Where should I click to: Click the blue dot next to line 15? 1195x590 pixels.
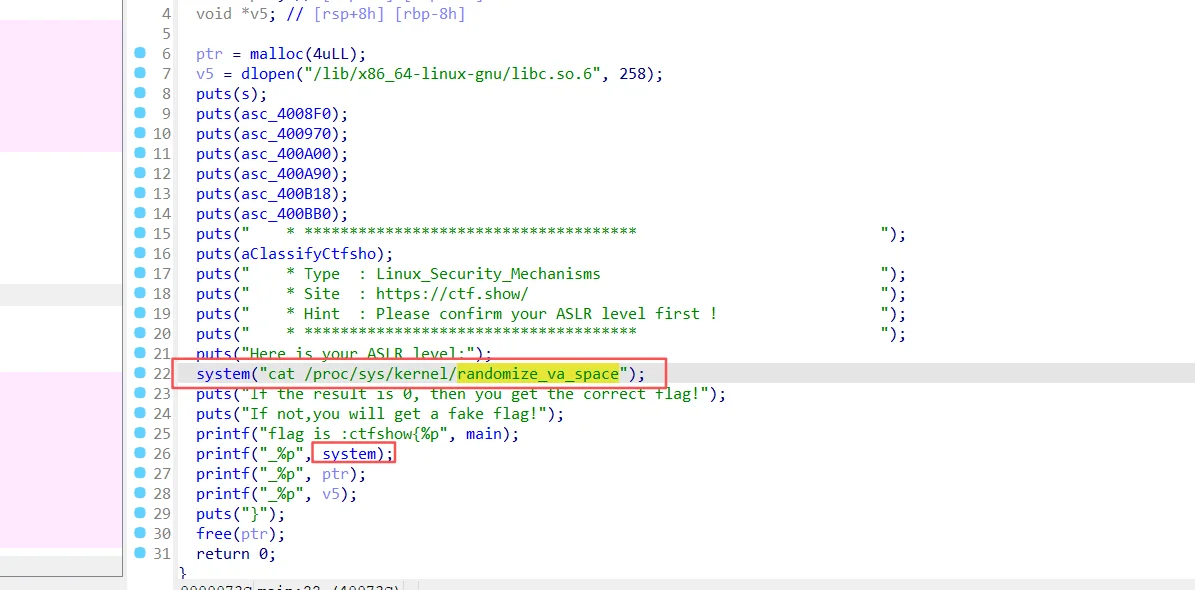point(140,233)
